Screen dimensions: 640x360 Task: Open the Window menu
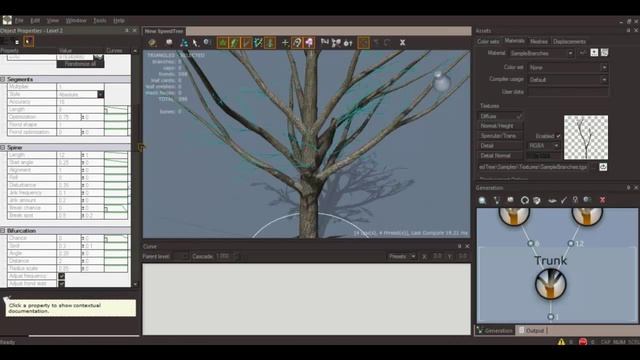pos(76,20)
